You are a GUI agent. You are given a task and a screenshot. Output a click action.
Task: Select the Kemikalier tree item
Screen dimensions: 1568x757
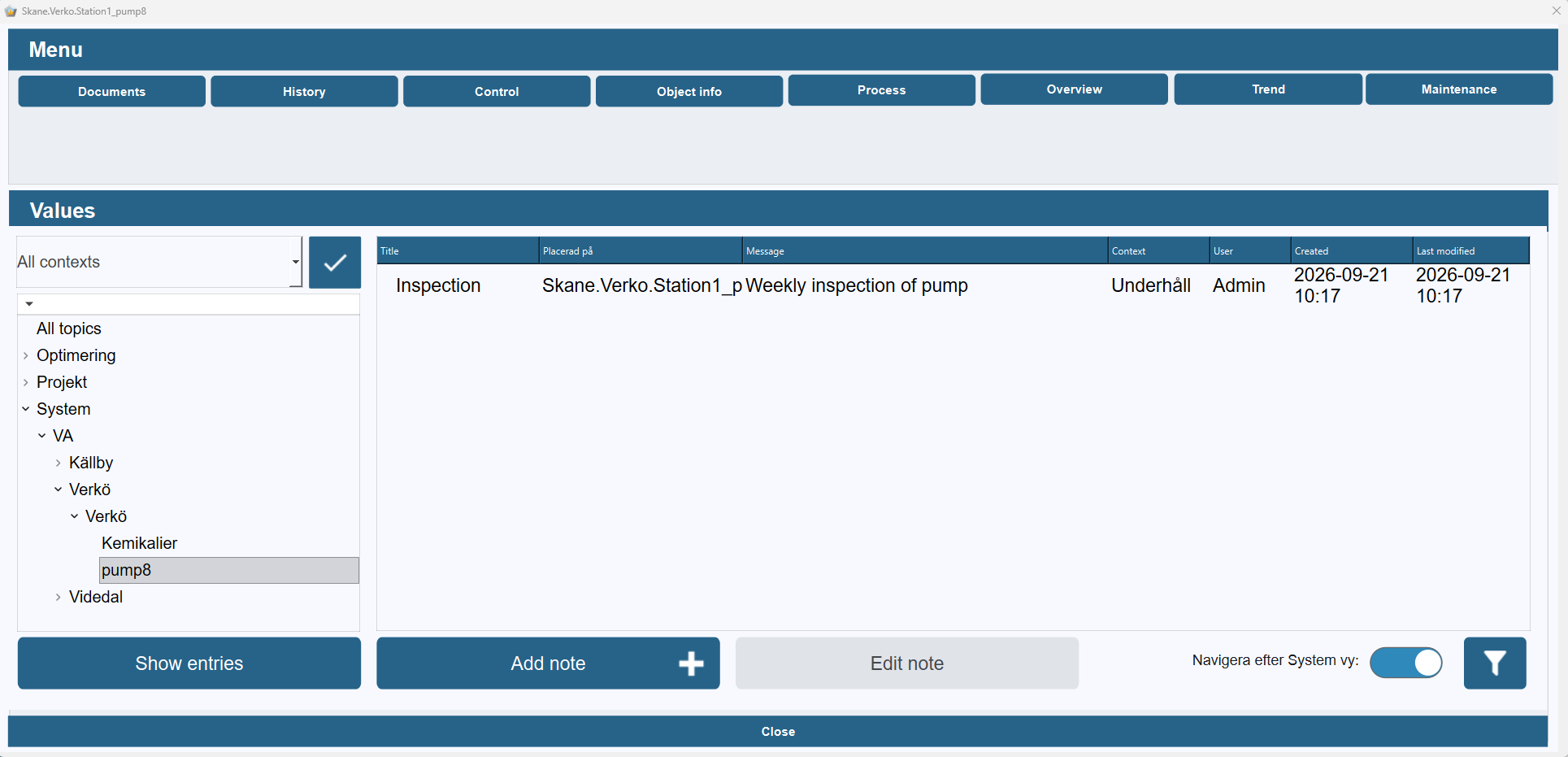(139, 543)
